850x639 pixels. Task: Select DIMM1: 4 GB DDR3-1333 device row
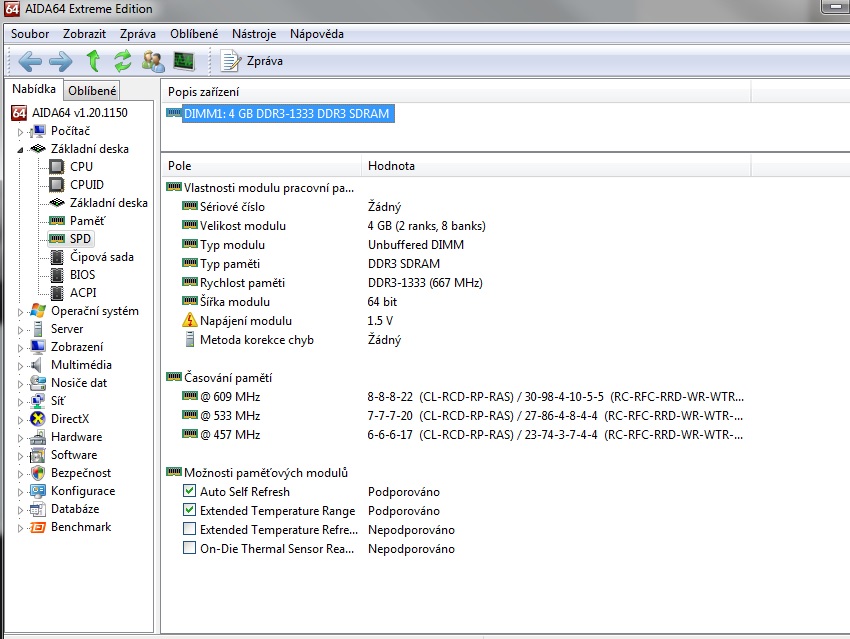click(x=280, y=113)
